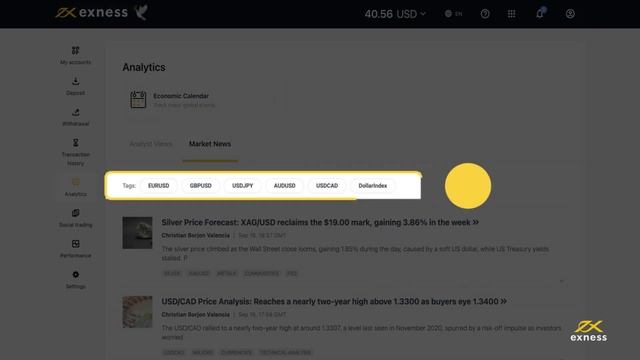Image resolution: width=640 pixels, height=360 pixels.
Task: Open the Settings gear in the sidebar
Action: 76,274
